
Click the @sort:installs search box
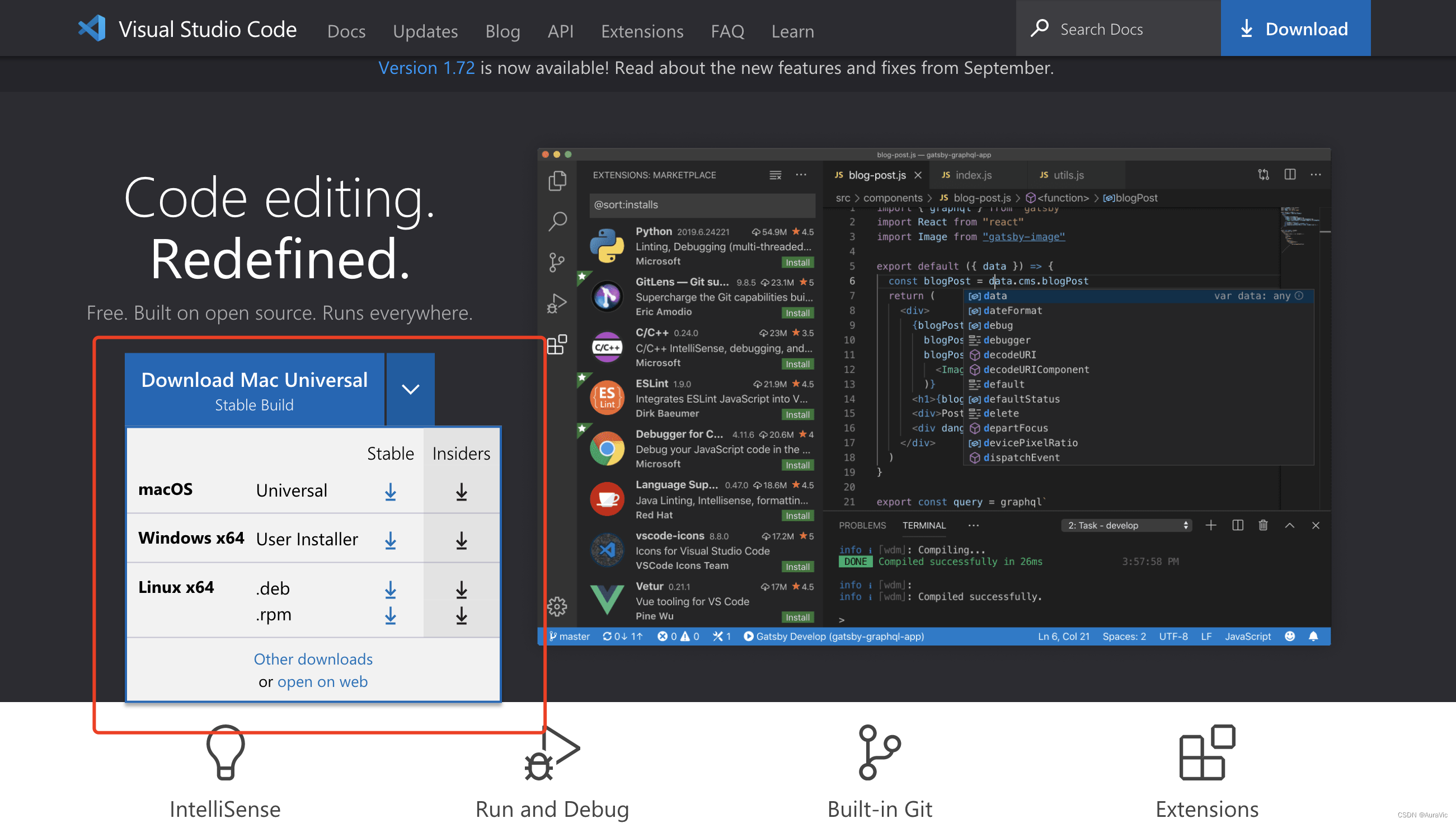pyautogui.click(x=702, y=205)
